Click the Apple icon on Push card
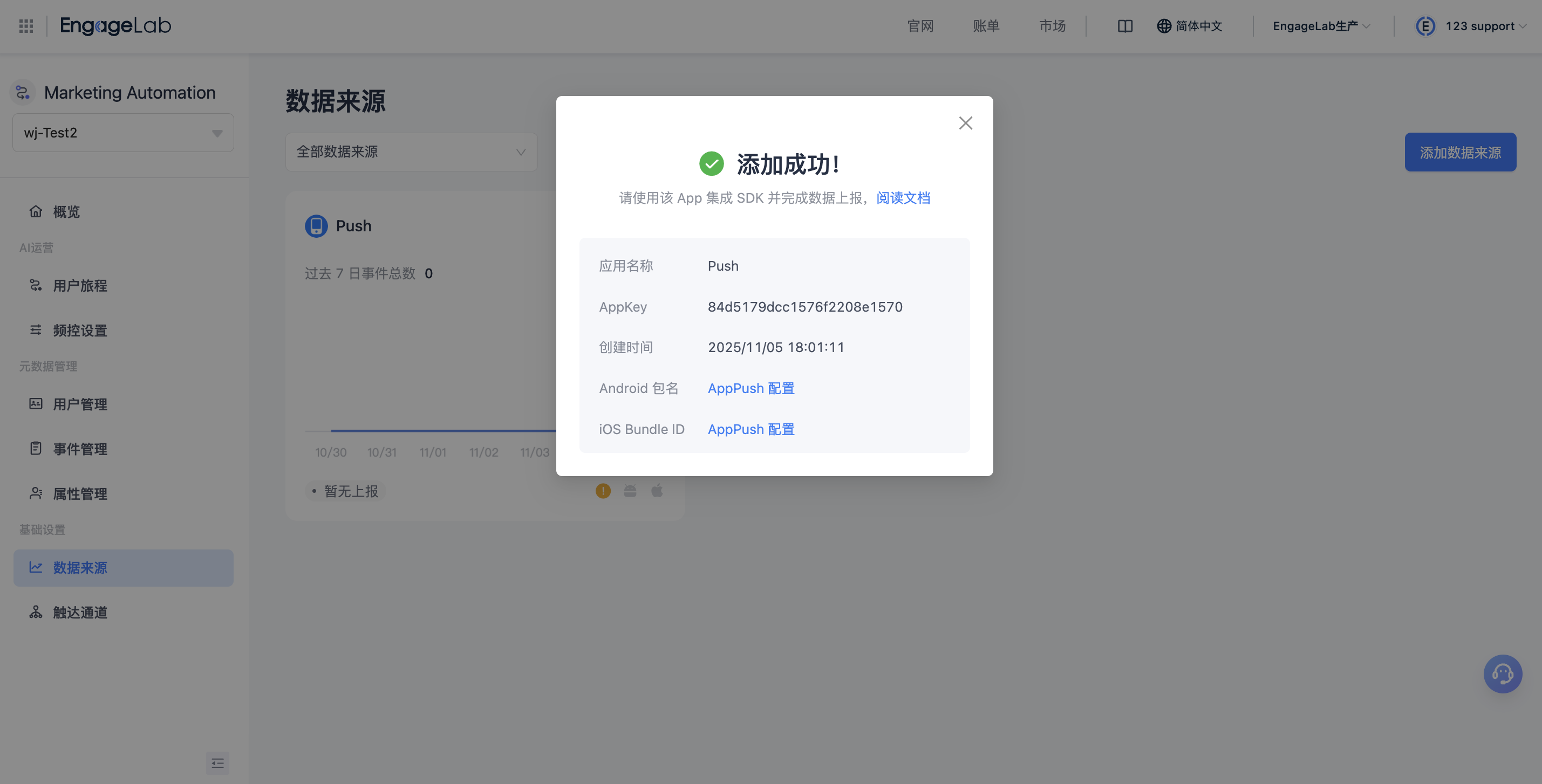Image resolution: width=1542 pixels, height=784 pixels. click(657, 491)
